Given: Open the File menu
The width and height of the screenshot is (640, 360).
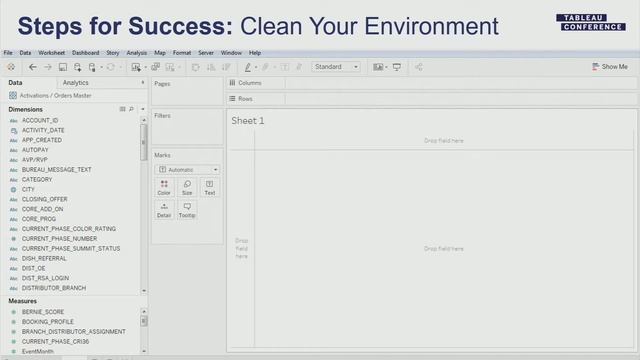Looking at the screenshot, I should click(8, 53).
